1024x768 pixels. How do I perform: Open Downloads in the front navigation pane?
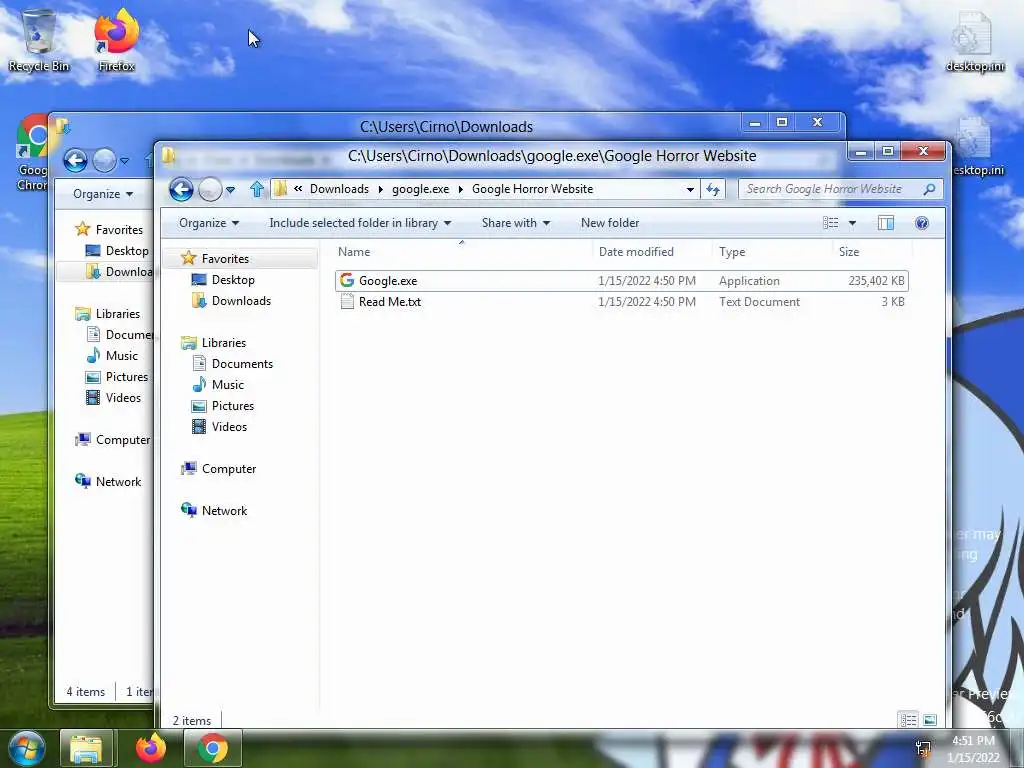click(241, 300)
